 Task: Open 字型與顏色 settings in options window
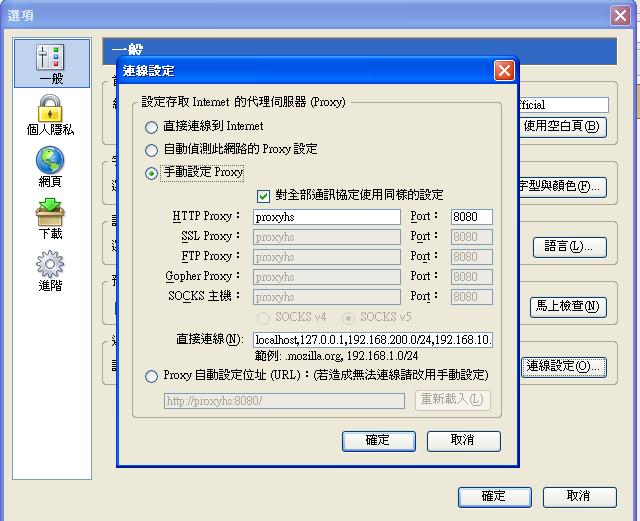coord(562,187)
